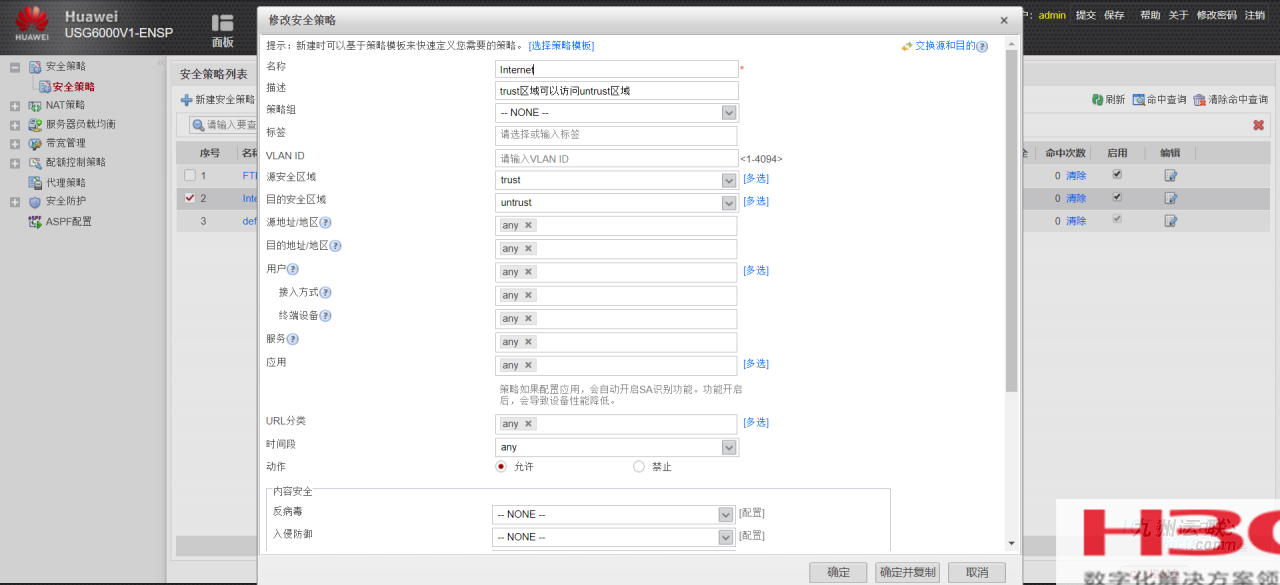Click edit icon in policy row 1

coord(1171,175)
